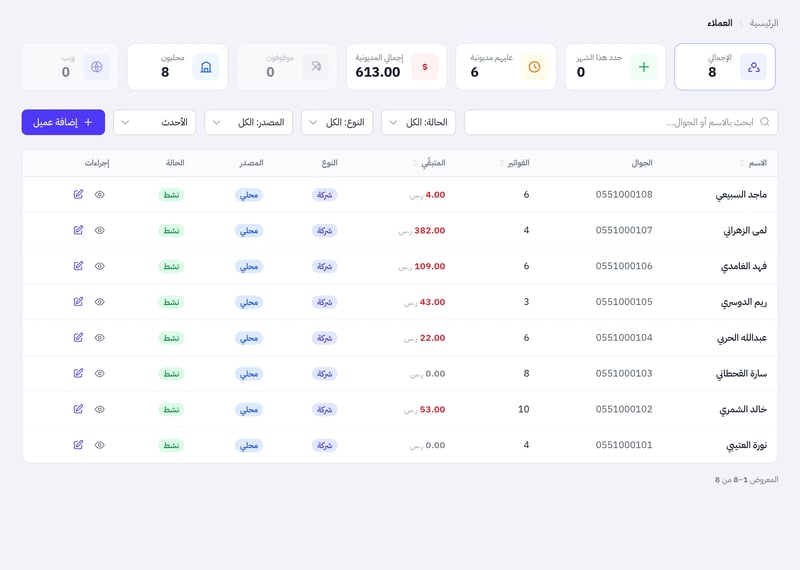Click remaining amount 43.00
Image resolution: width=800 pixels, height=570 pixels.
pyautogui.click(x=433, y=302)
